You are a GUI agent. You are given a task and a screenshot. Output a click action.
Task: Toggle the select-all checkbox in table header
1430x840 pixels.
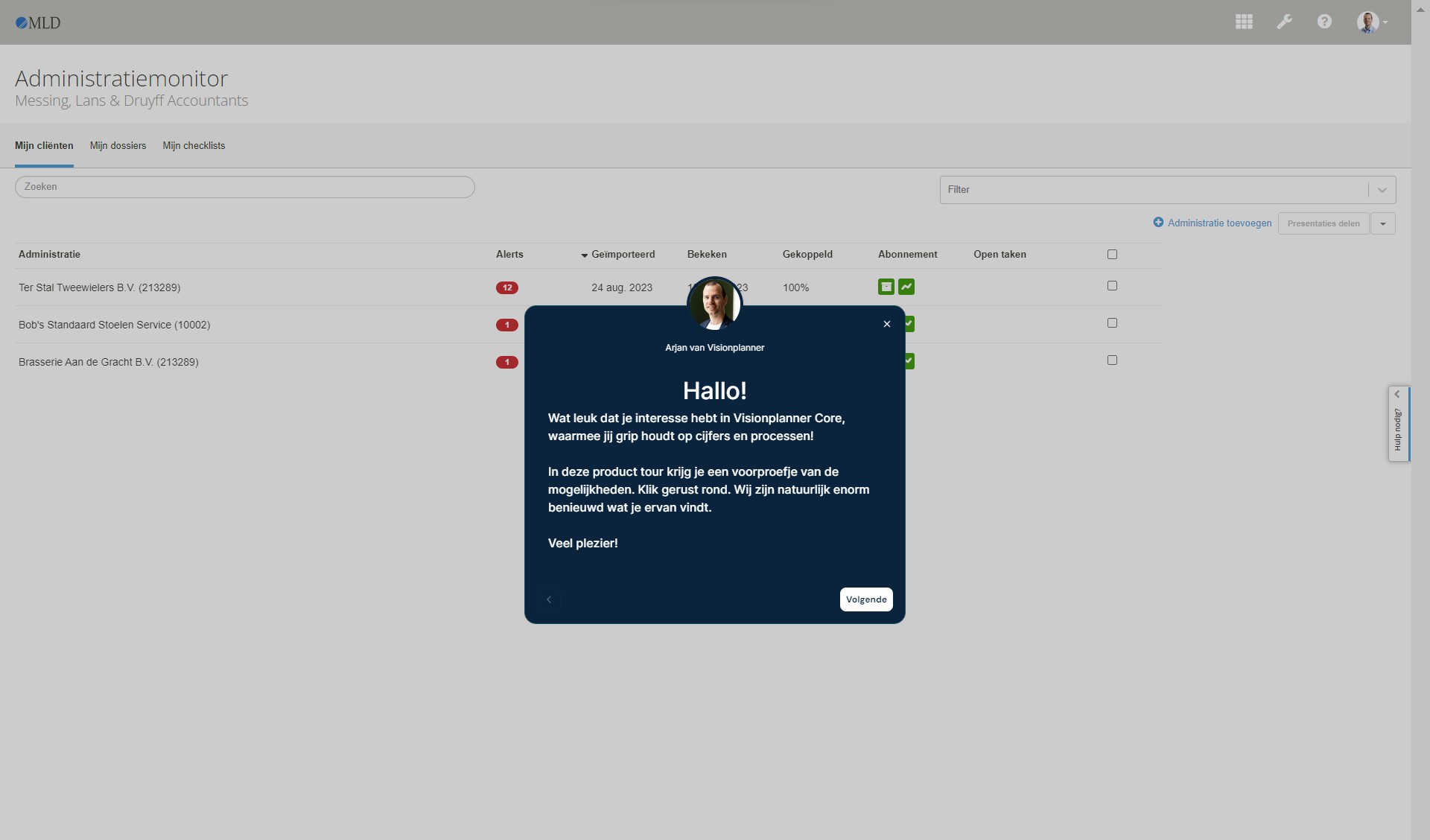(x=1112, y=254)
